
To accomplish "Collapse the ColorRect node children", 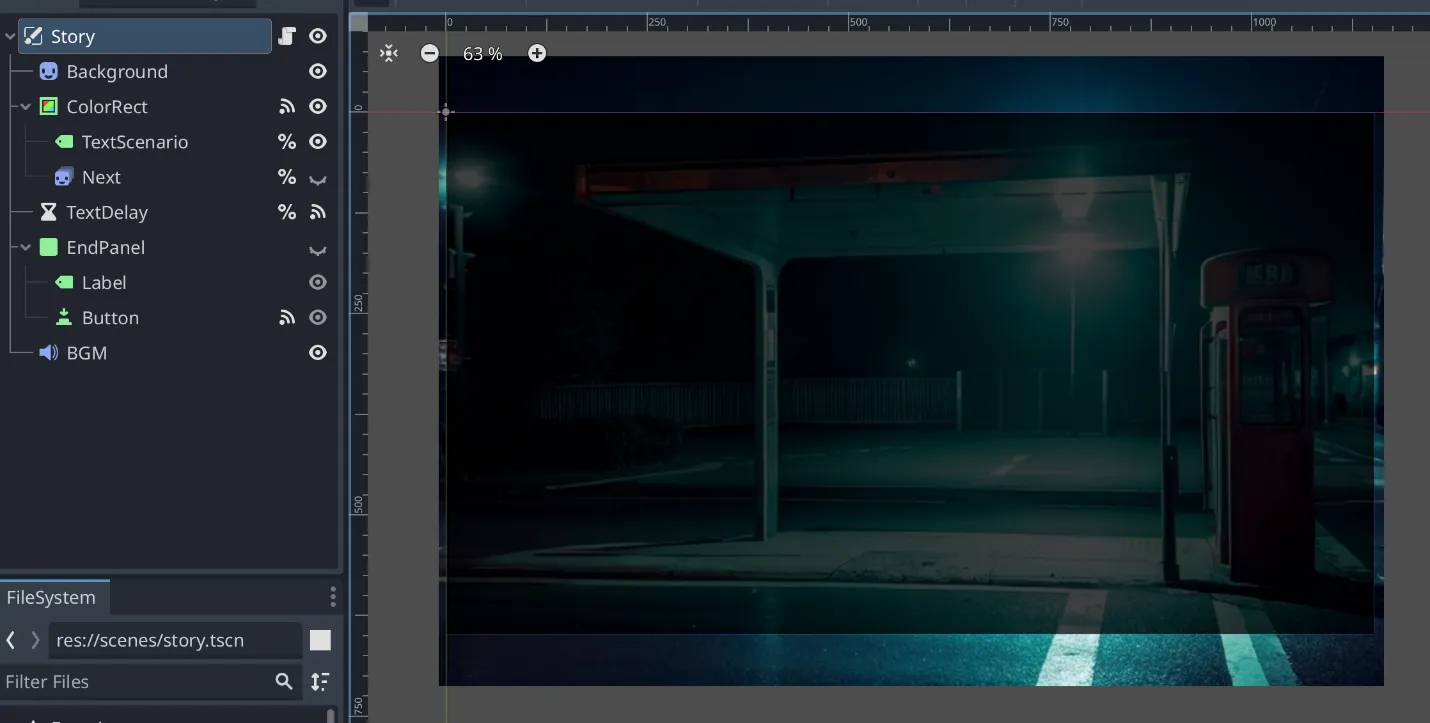I will 26,107.
